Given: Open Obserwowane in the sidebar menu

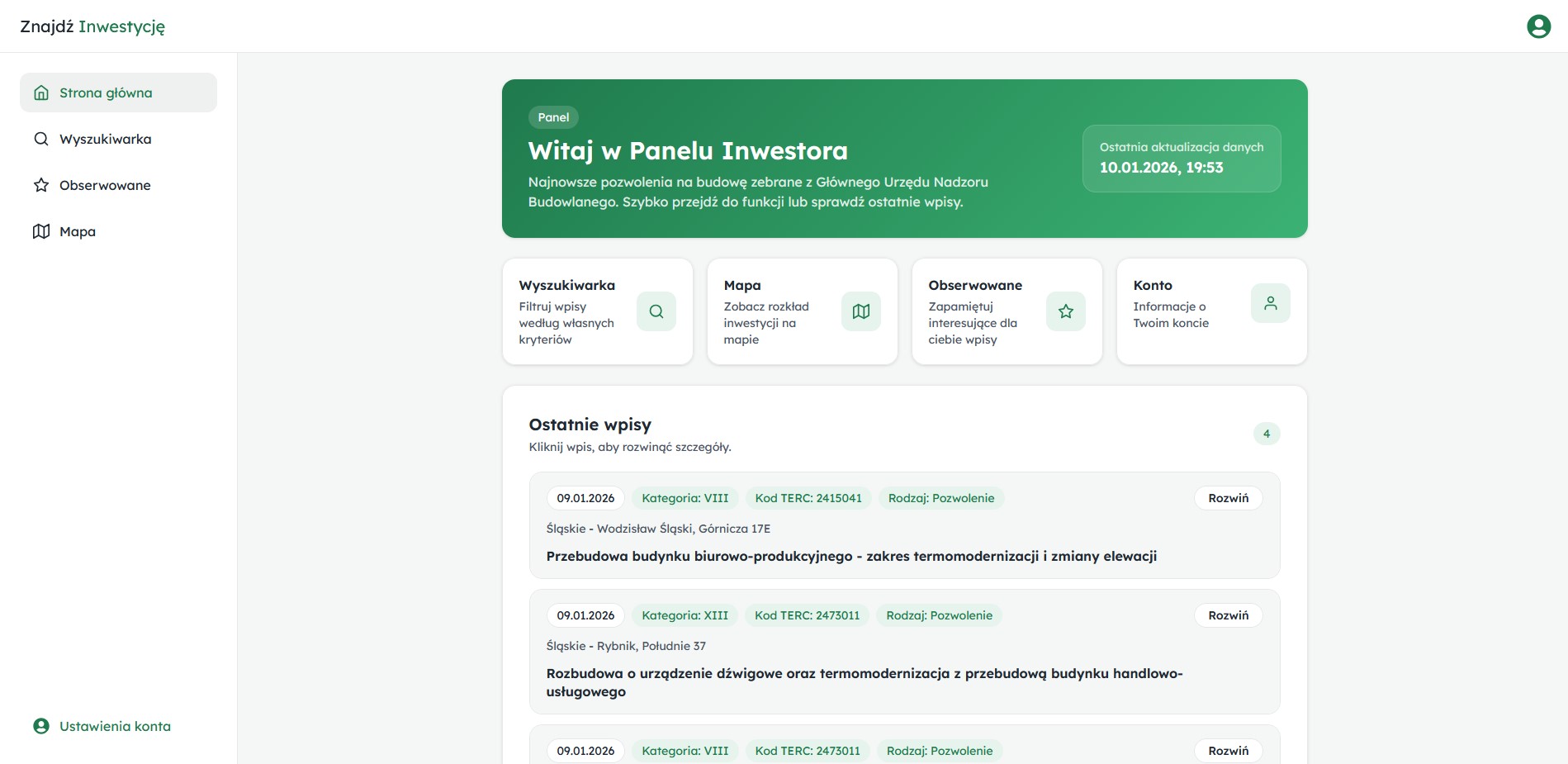Looking at the screenshot, I should point(118,185).
